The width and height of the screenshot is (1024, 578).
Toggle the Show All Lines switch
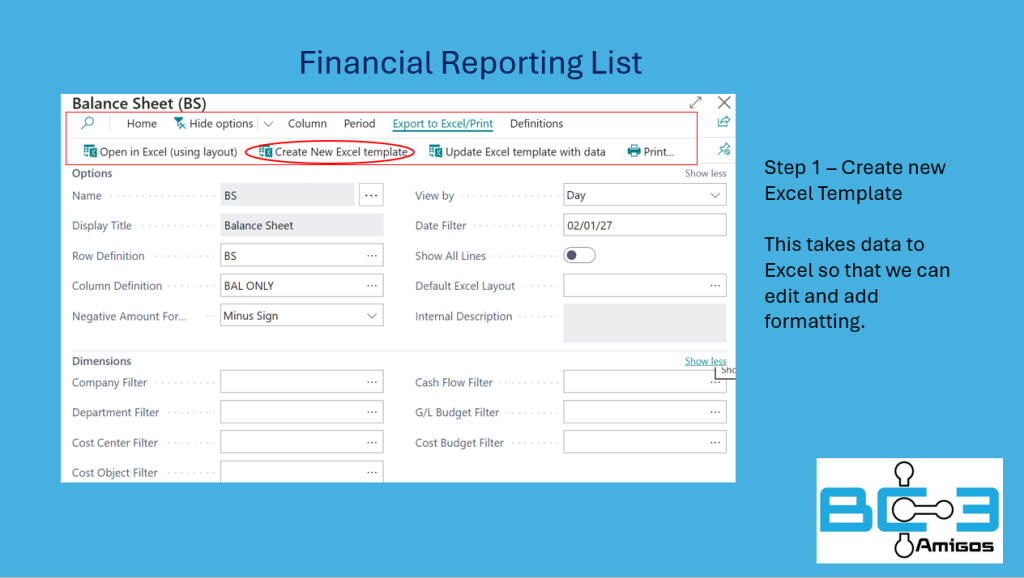[580, 256]
